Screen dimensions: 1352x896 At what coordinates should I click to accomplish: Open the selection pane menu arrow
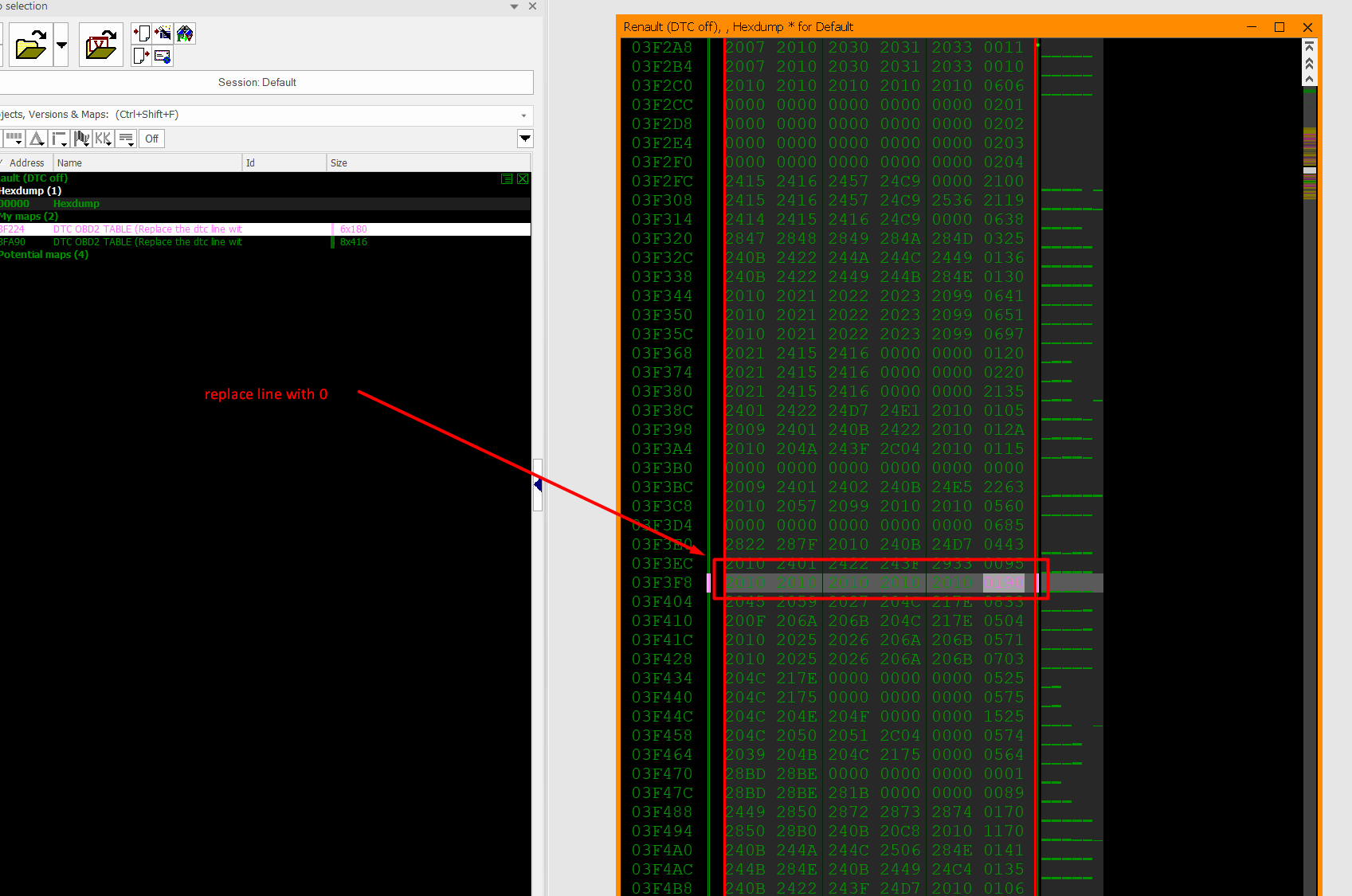pos(514,6)
